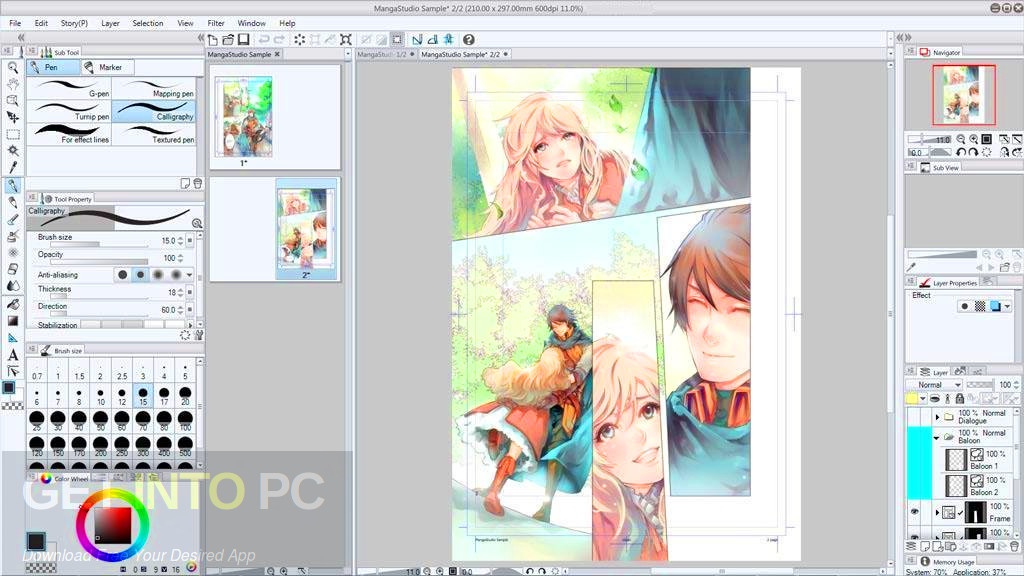The width and height of the screenshot is (1024, 576).
Task: Click the New file toolbar icon
Action: 213,40
